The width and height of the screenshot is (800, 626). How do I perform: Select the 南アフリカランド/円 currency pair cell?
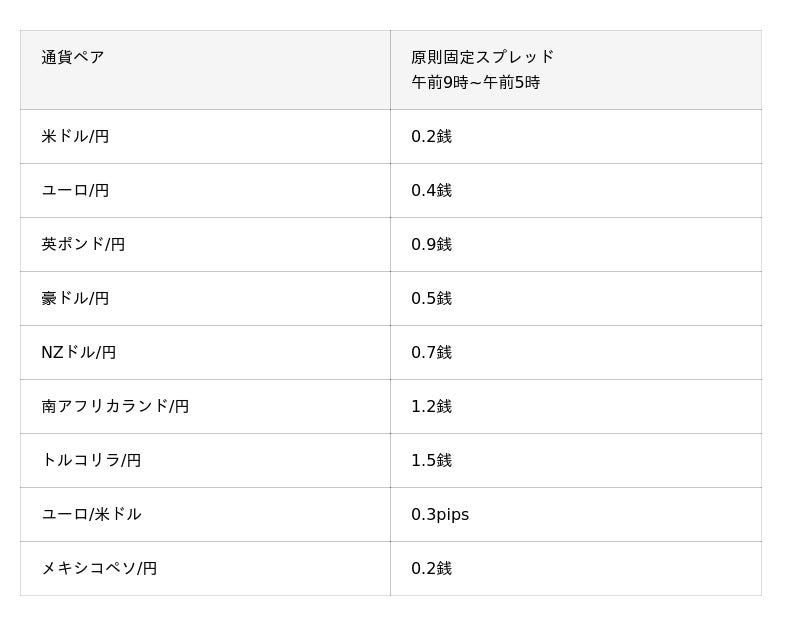pyautogui.click(x=115, y=407)
